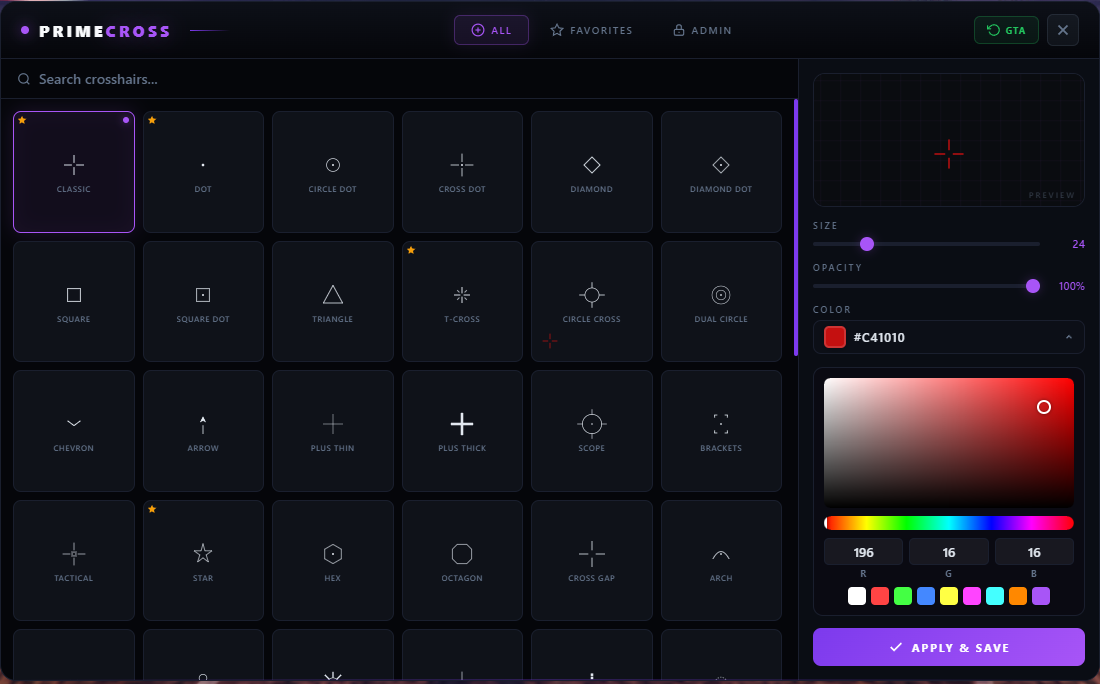Unfavorite the Dot crosshair star
This screenshot has height=684, width=1100.
(152, 120)
